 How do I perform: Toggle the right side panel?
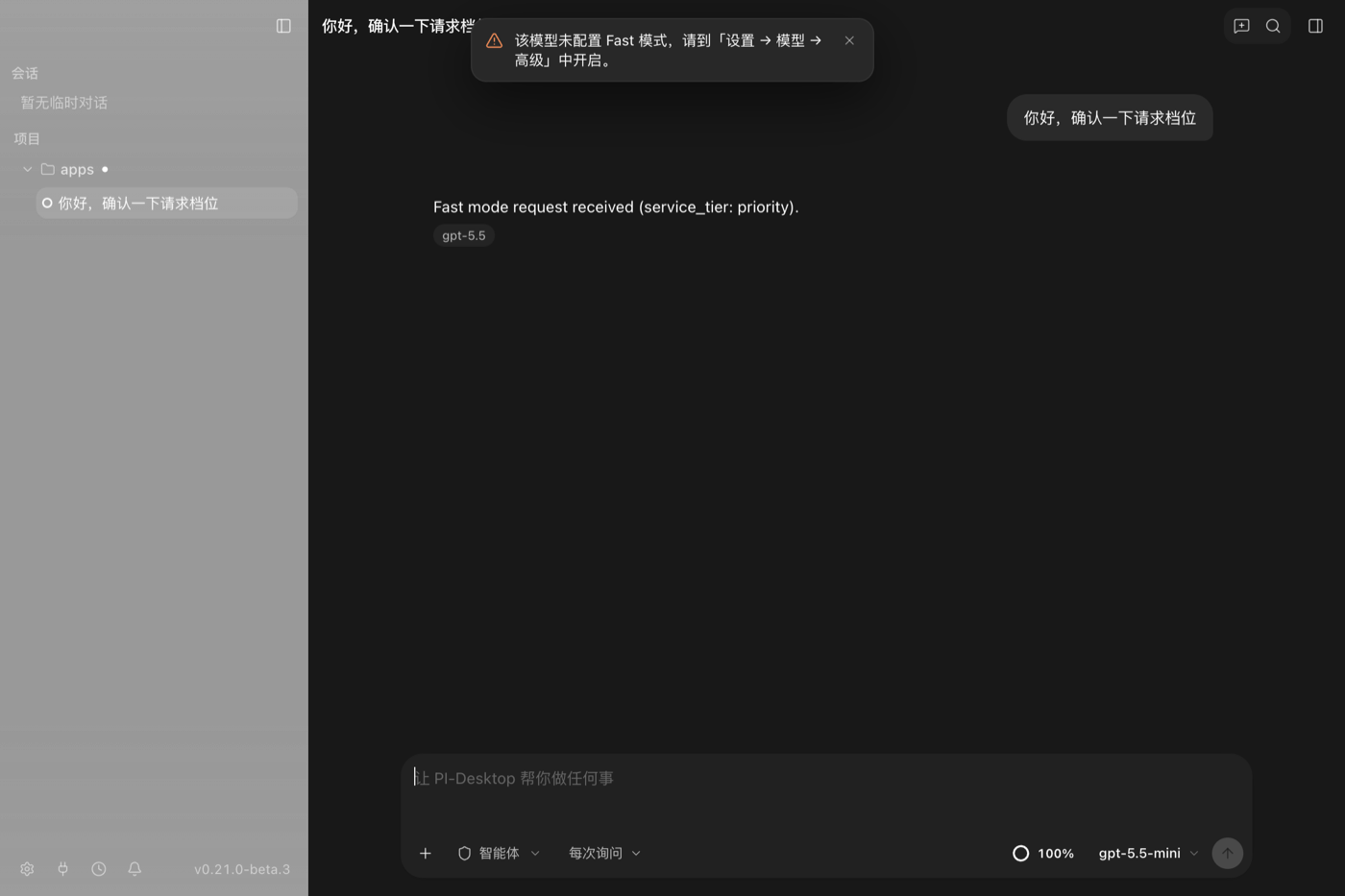coord(1315,26)
